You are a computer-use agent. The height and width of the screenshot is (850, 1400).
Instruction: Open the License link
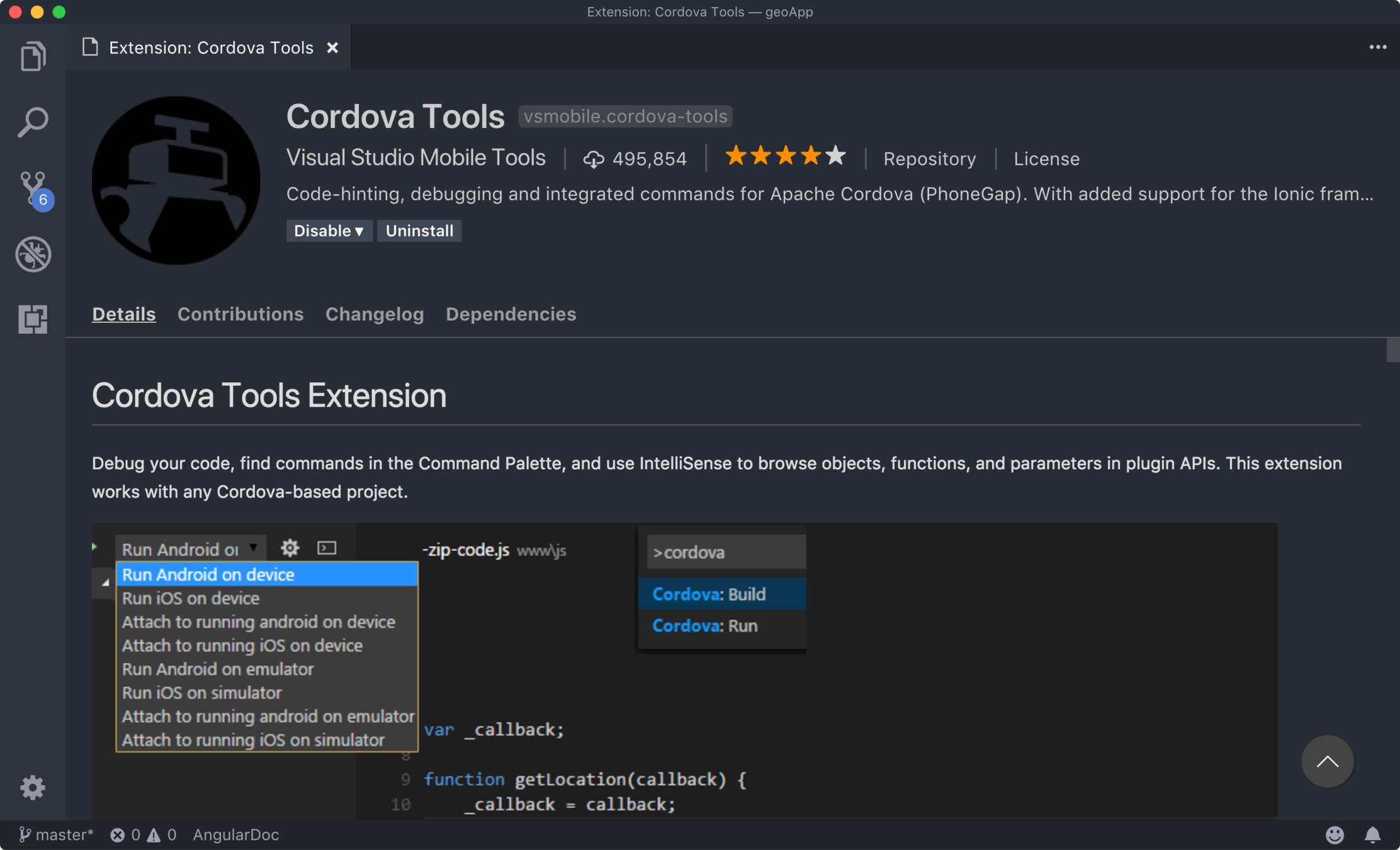[1046, 159]
